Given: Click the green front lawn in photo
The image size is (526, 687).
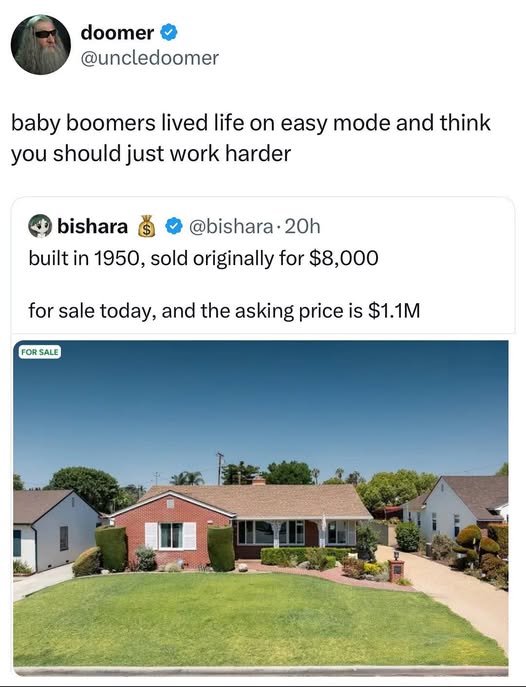Looking at the screenshot, I should pyautogui.click(x=237, y=620).
